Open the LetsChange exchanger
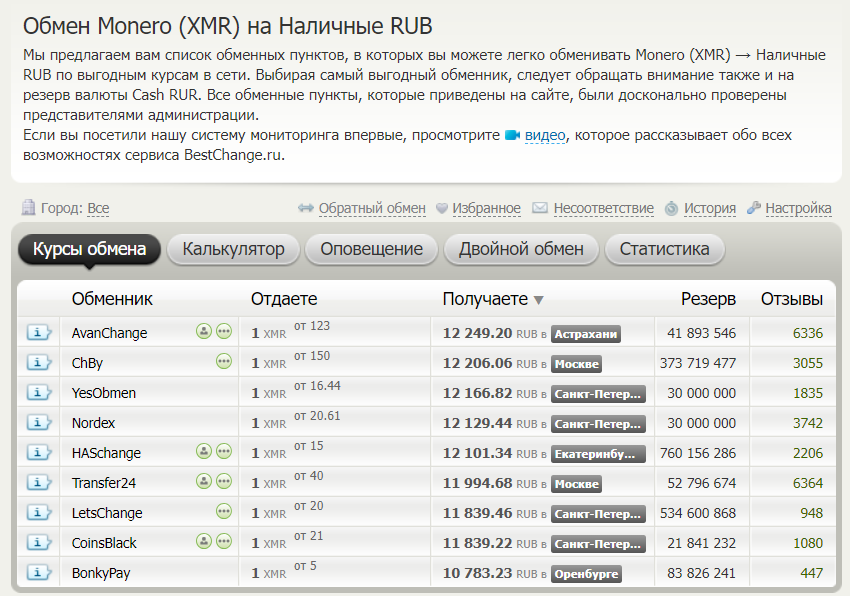 pyautogui.click(x=107, y=513)
